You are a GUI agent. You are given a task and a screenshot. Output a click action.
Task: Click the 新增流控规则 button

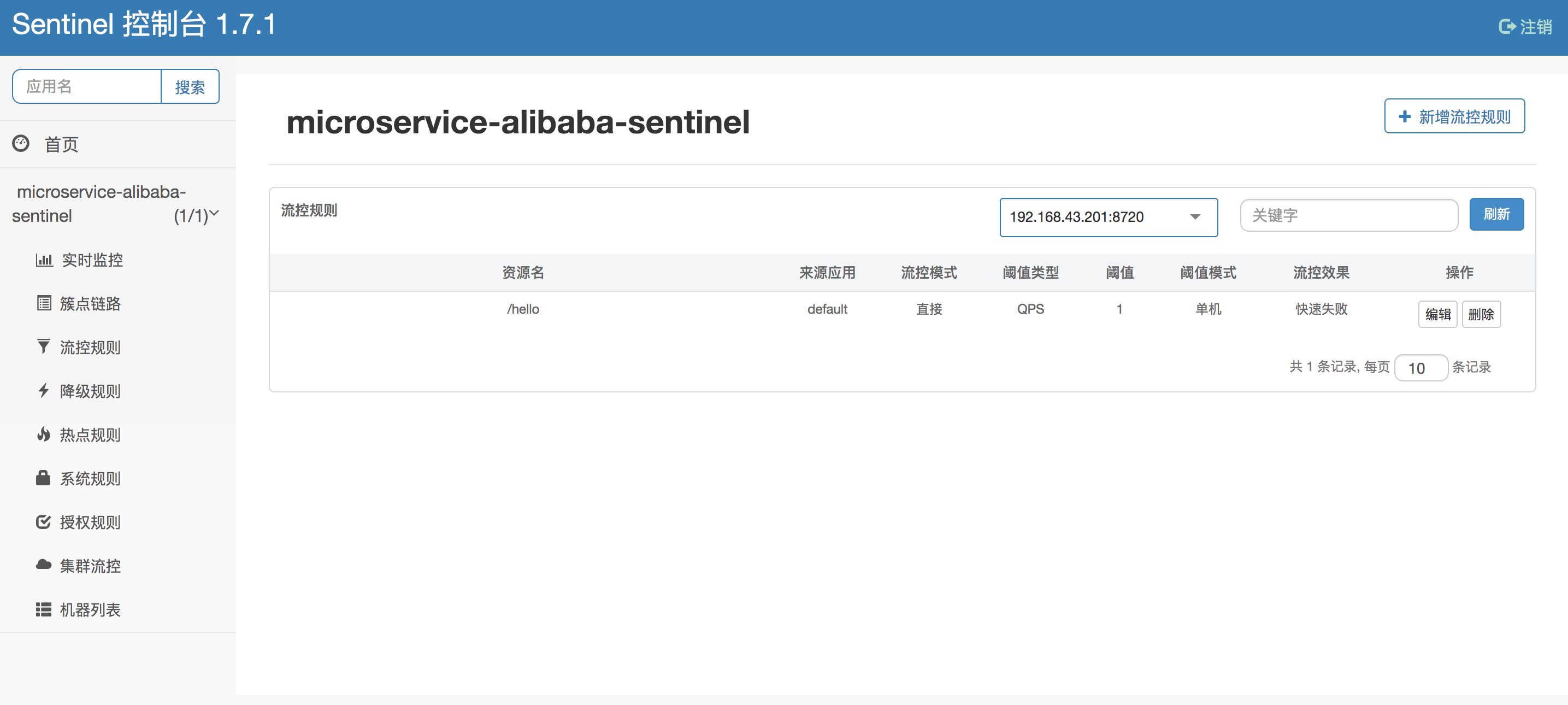click(x=1454, y=116)
